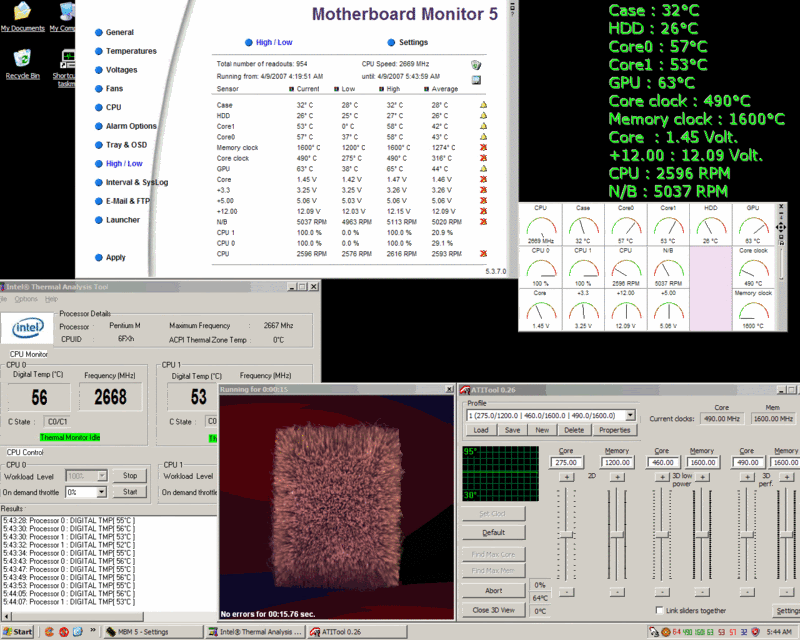
Task: Expand the quick launch chevron on the taskbar
Action: (x=93, y=631)
